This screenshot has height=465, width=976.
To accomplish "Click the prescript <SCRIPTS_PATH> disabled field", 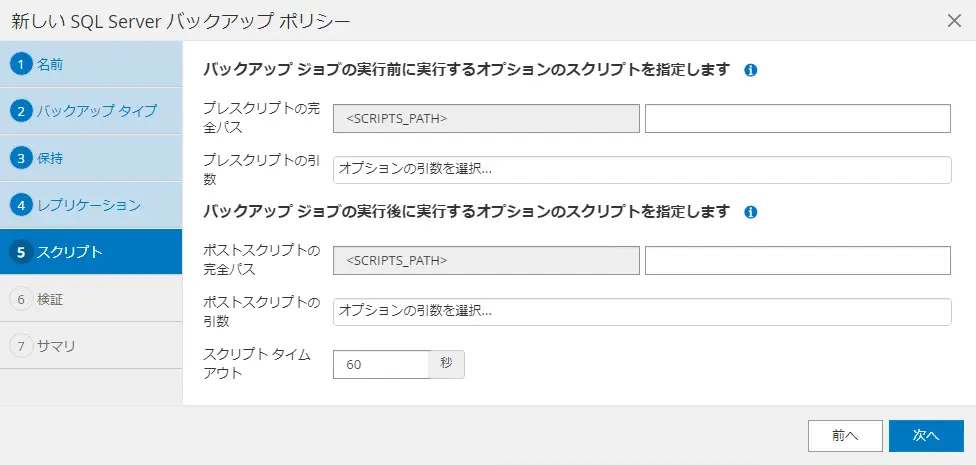I will 486,118.
